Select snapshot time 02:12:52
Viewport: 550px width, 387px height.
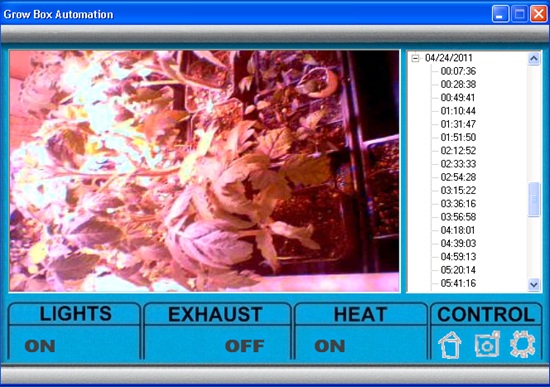point(458,151)
